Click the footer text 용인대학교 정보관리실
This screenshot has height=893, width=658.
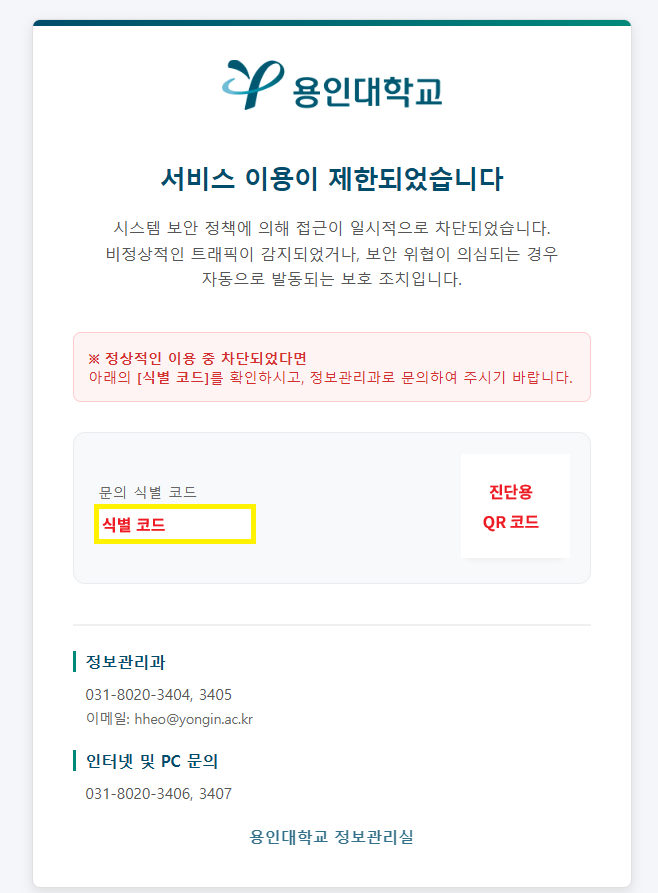click(331, 837)
